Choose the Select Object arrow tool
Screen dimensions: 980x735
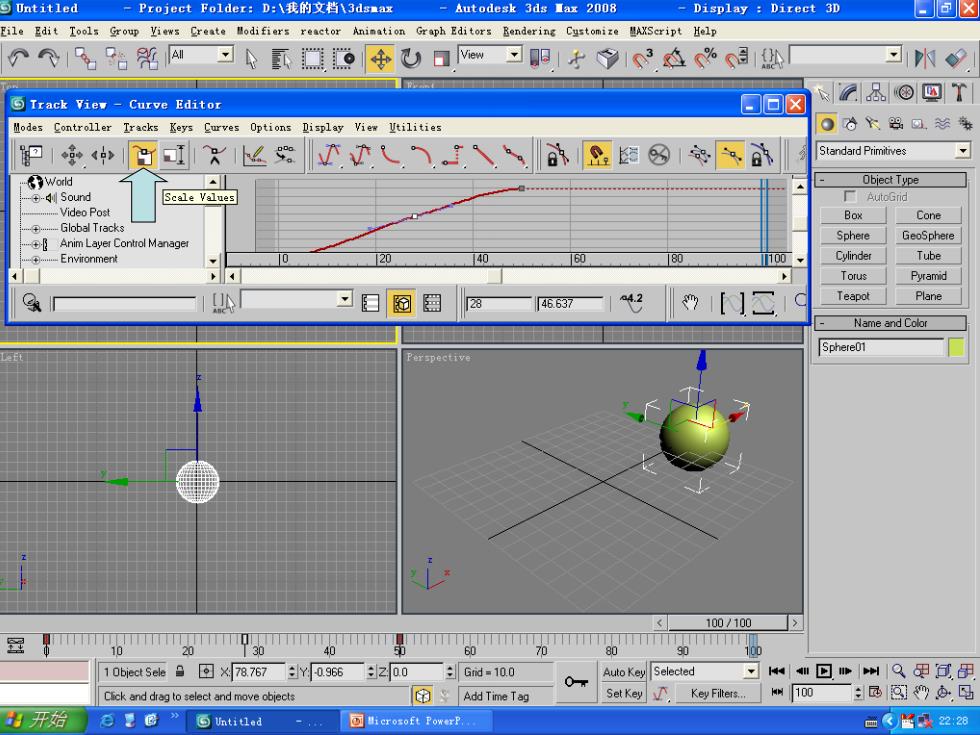(251, 59)
